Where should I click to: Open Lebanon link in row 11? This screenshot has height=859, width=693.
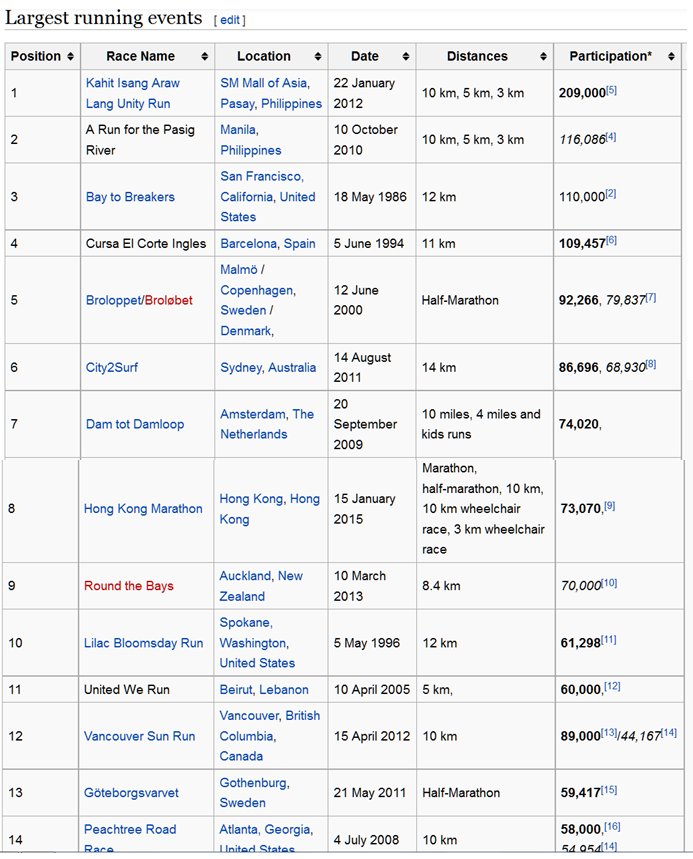point(284,690)
